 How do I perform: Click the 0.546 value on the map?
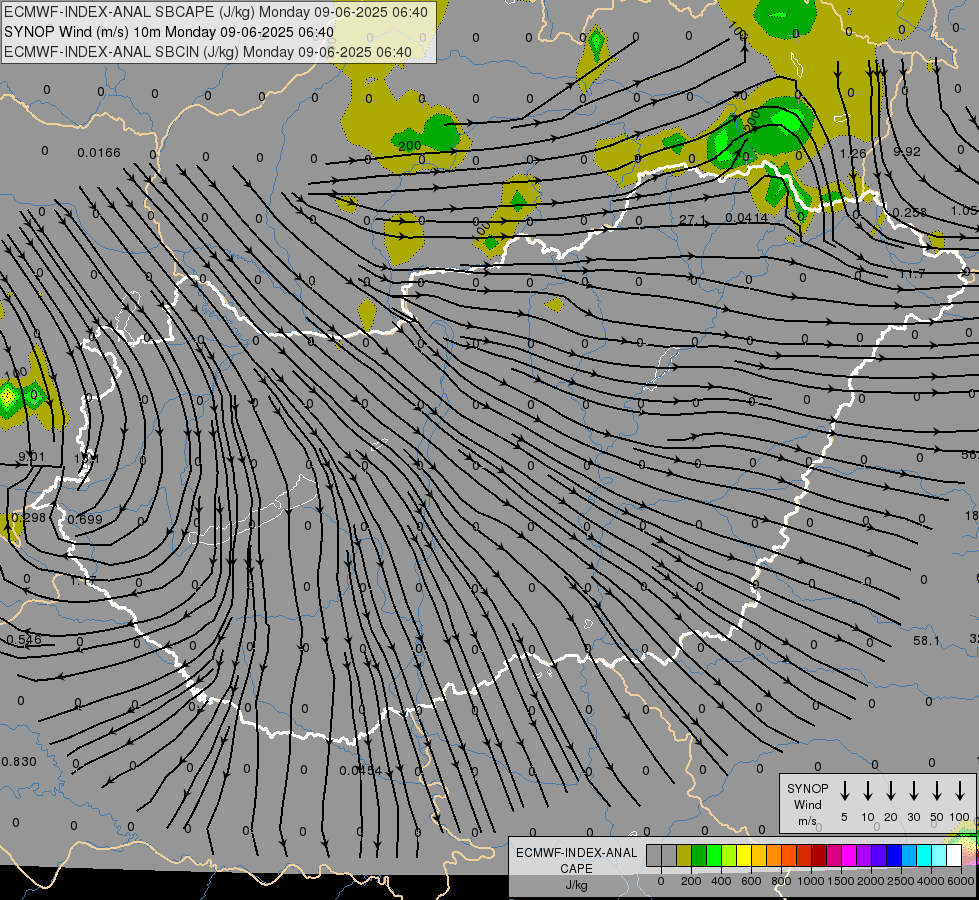(x=24, y=640)
